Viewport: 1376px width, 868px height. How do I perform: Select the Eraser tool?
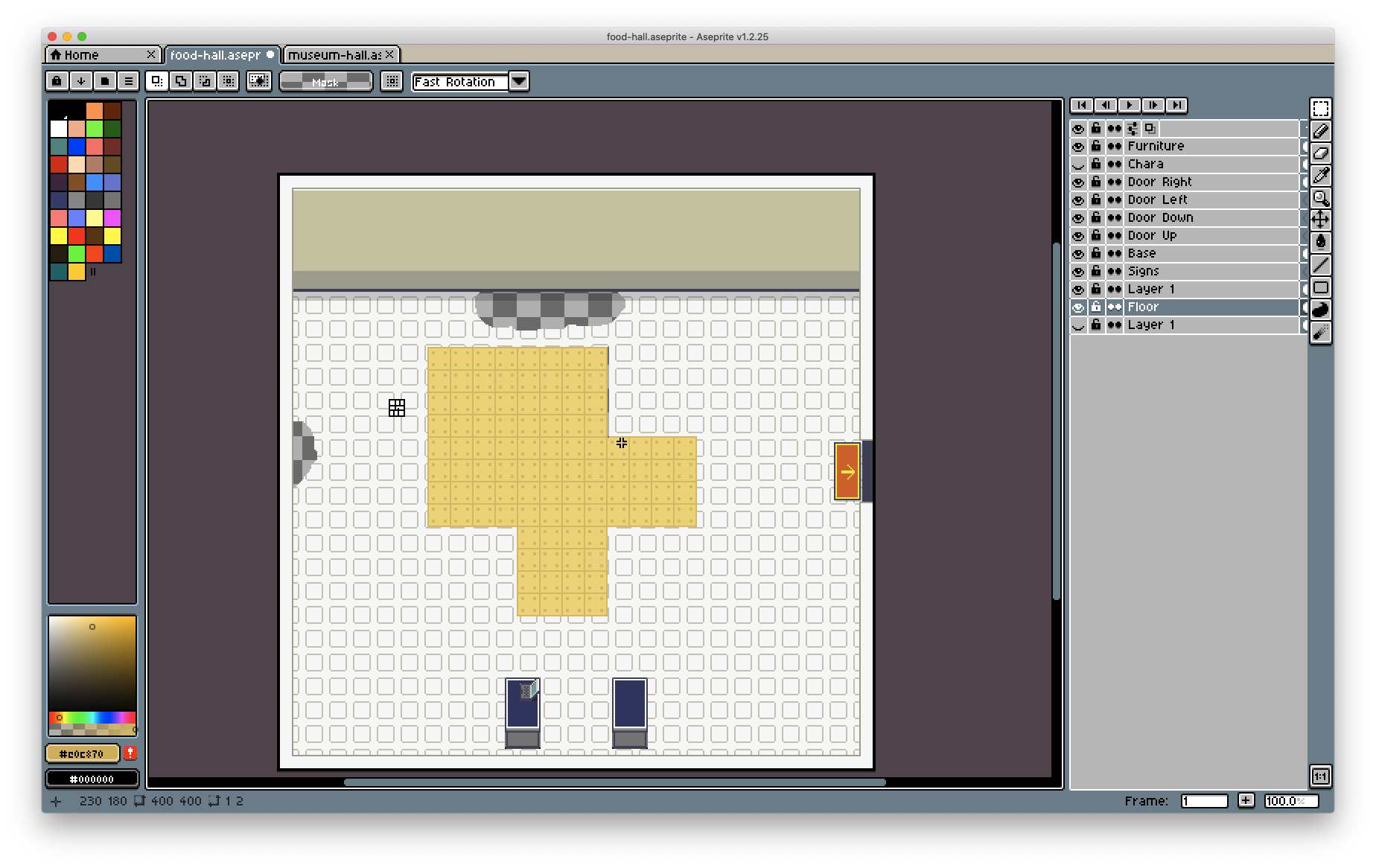pos(1320,153)
